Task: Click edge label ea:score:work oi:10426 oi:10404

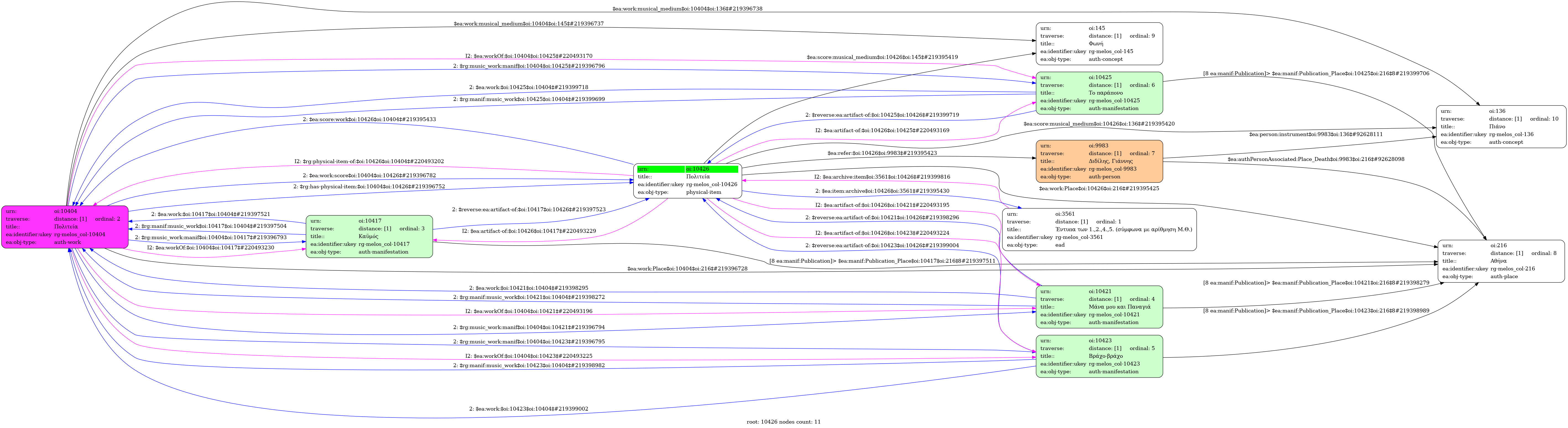Action: point(369,119)
